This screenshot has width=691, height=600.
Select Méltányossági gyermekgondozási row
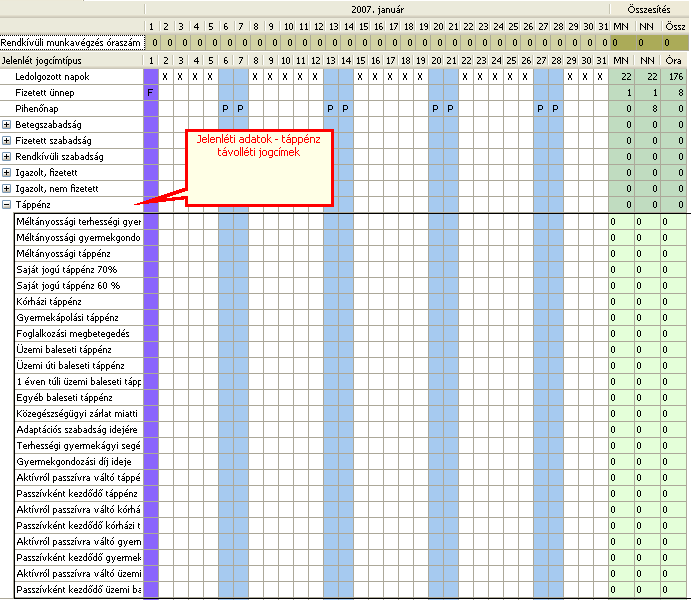click(x=79, y=237)
